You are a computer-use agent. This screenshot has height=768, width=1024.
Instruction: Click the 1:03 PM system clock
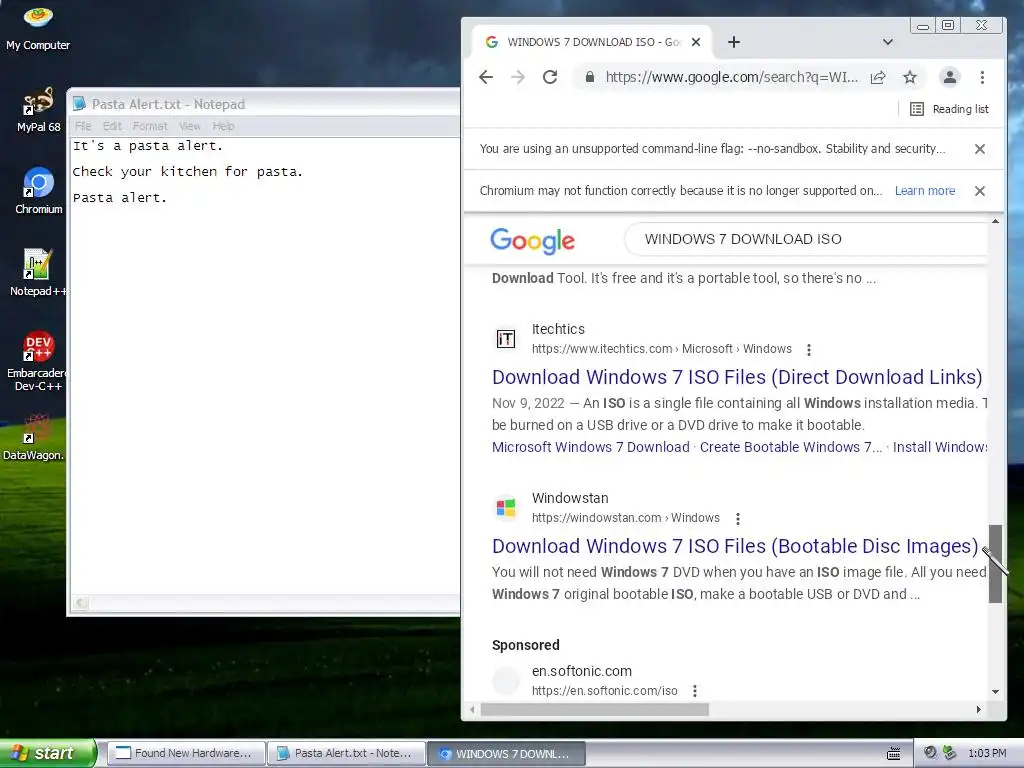click(x=987, y=754)
